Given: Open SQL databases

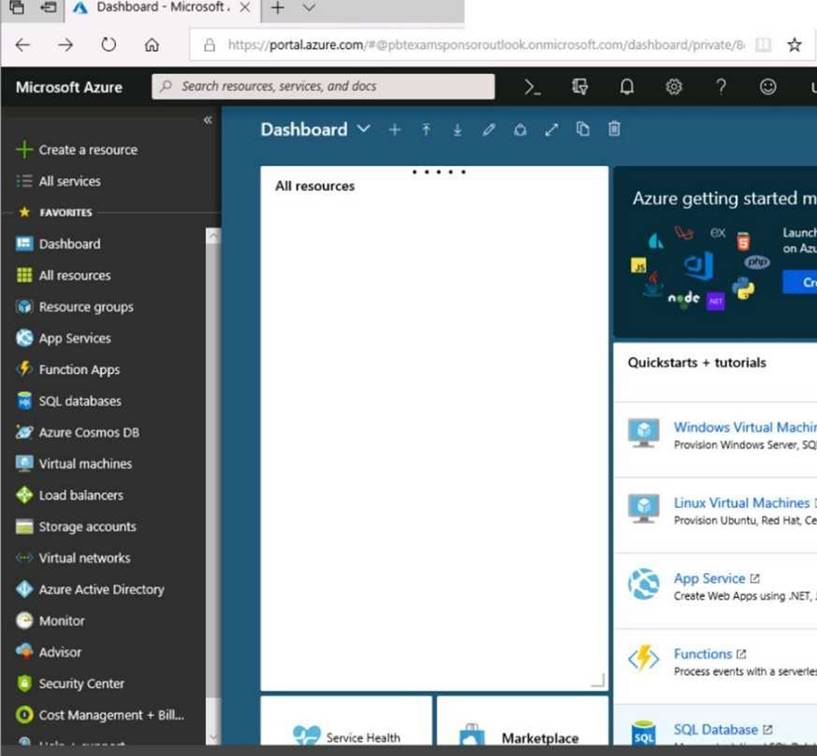Looking at the screenshot, I should coord(69,401).
